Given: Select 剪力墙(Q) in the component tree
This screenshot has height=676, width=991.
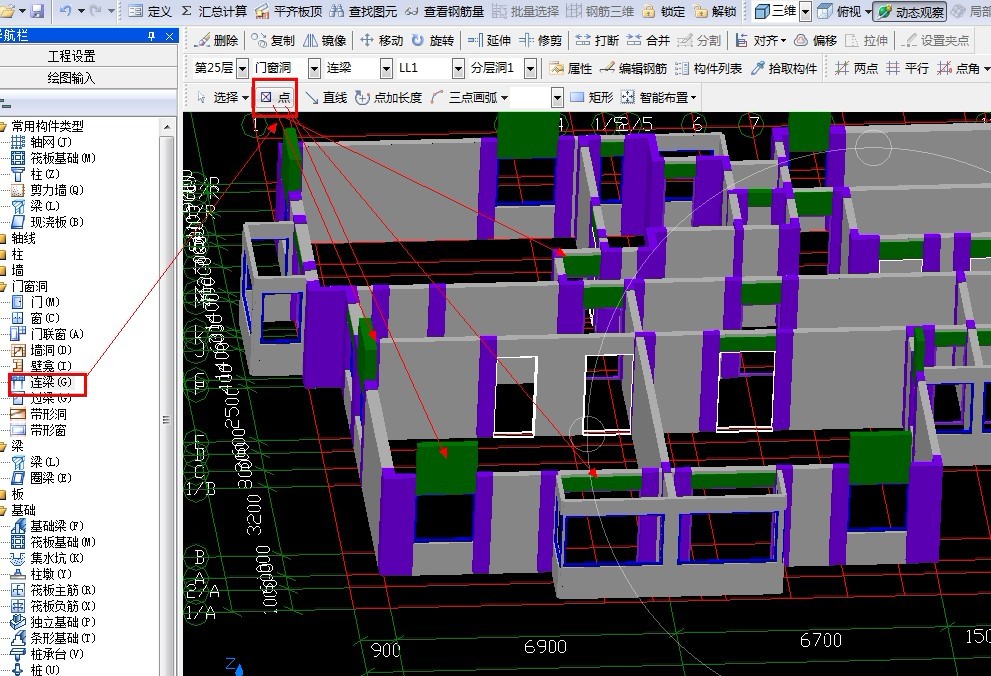Looking at the screenshot, I should pos(47,190).
